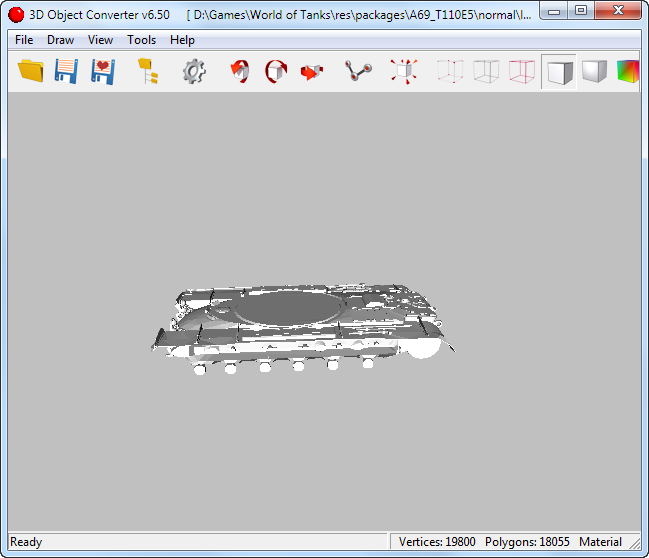Open the View menu

(100, 40)
